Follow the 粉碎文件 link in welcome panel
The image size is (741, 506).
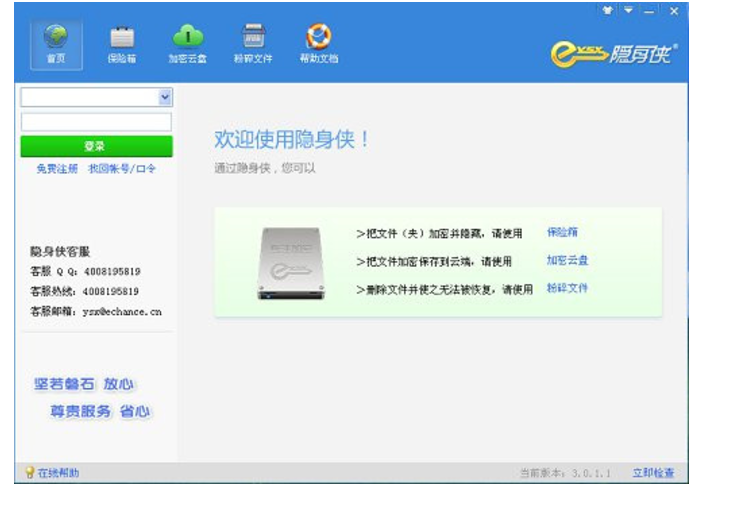click(567, 288)
